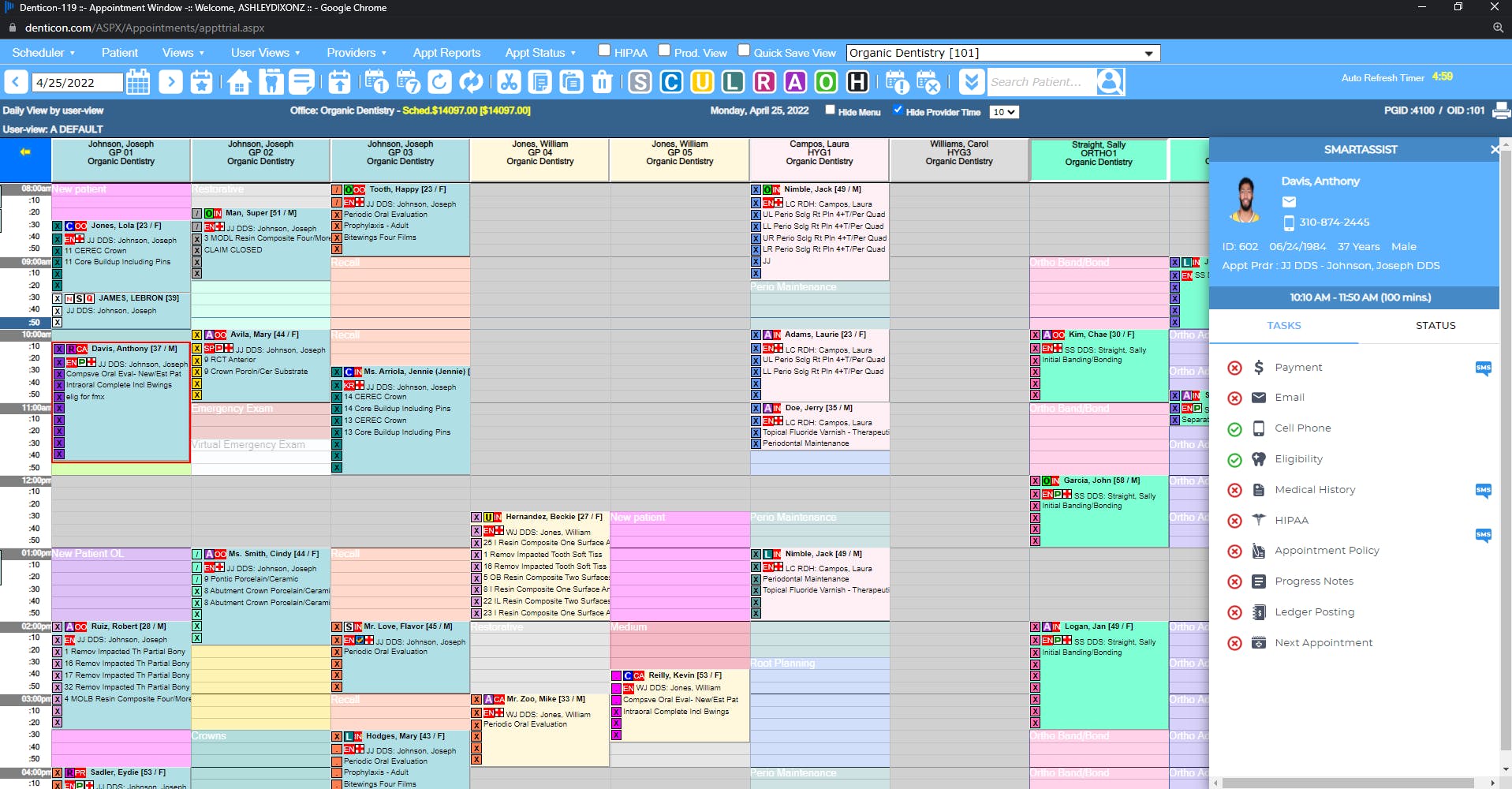The image size is (1512, 789).
Task: Enable the HIPAA checkbox
Action: pos(604,50)
